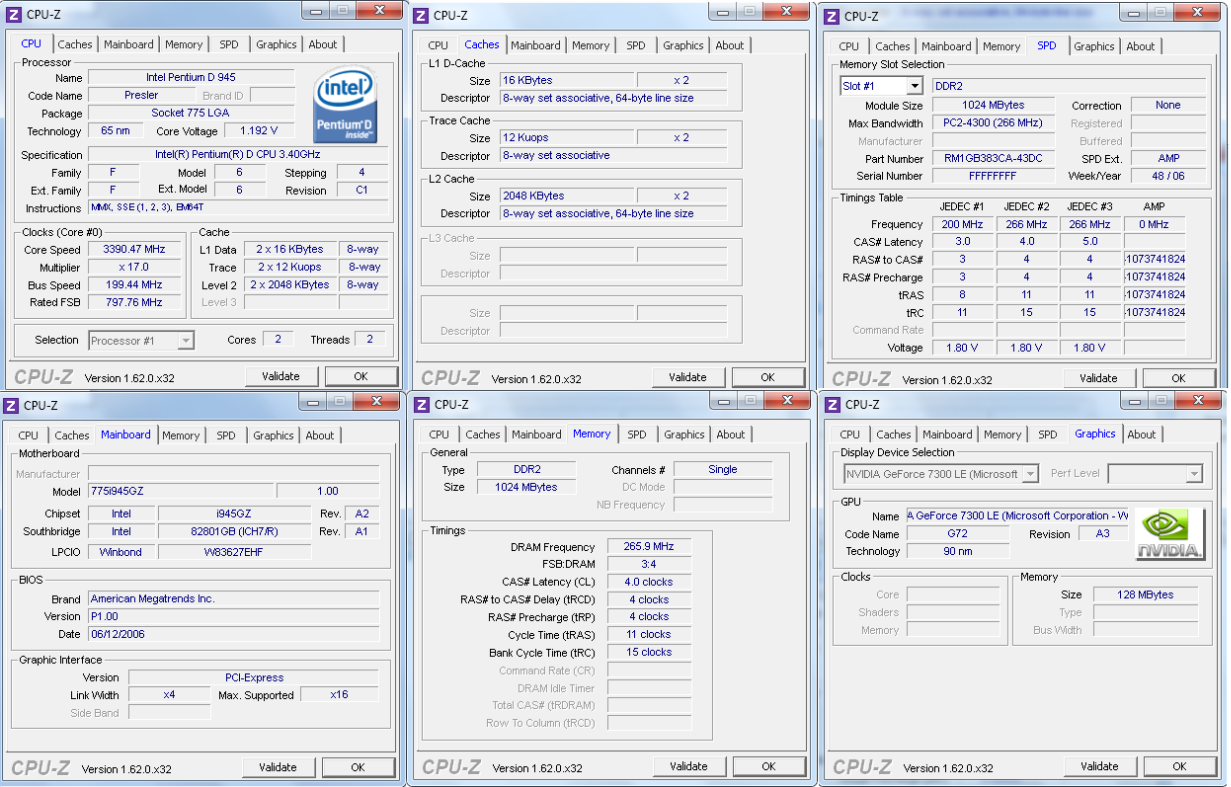
Task: Click OK in the Mainboard window
Action: tap(358, 767)
